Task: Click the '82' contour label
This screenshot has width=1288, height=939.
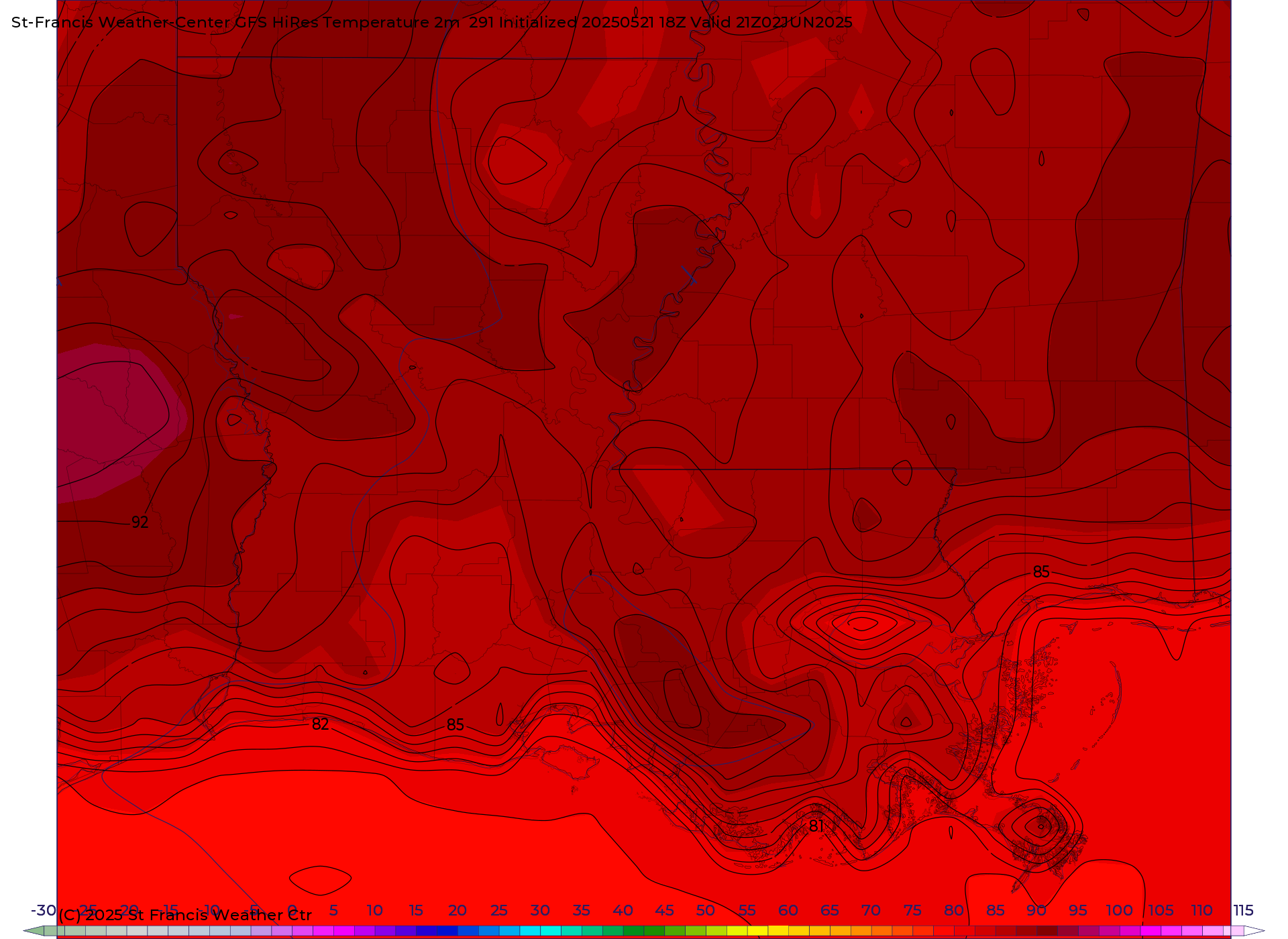Action: click(x=321, y=724)
